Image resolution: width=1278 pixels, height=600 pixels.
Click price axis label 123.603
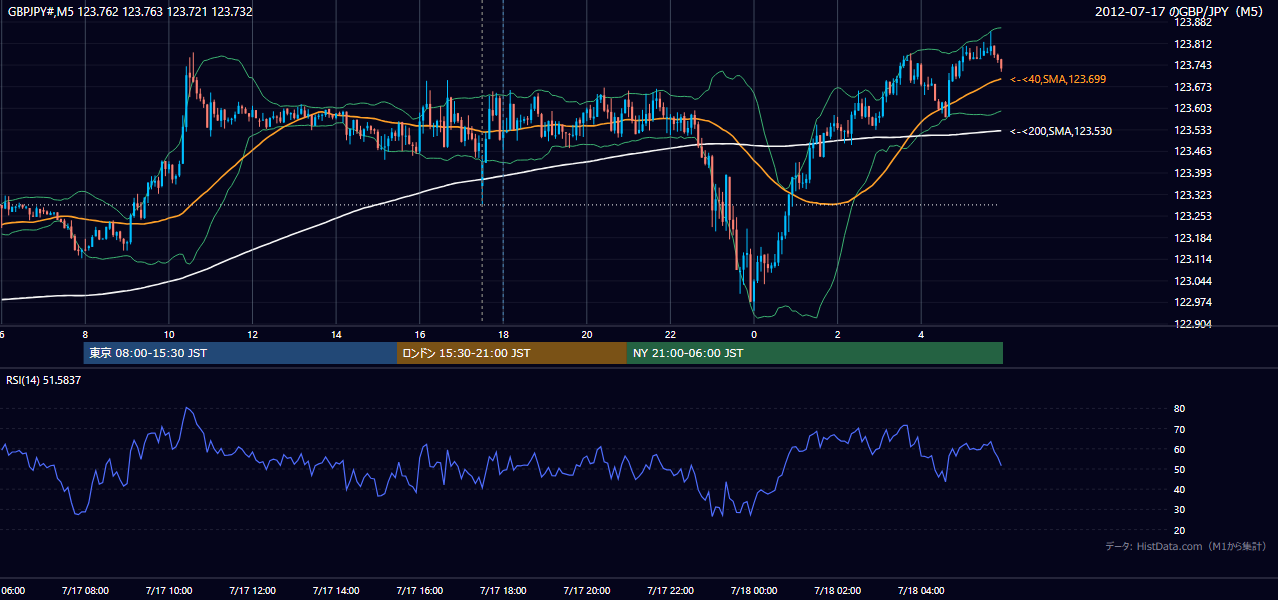coord(1191,108)
